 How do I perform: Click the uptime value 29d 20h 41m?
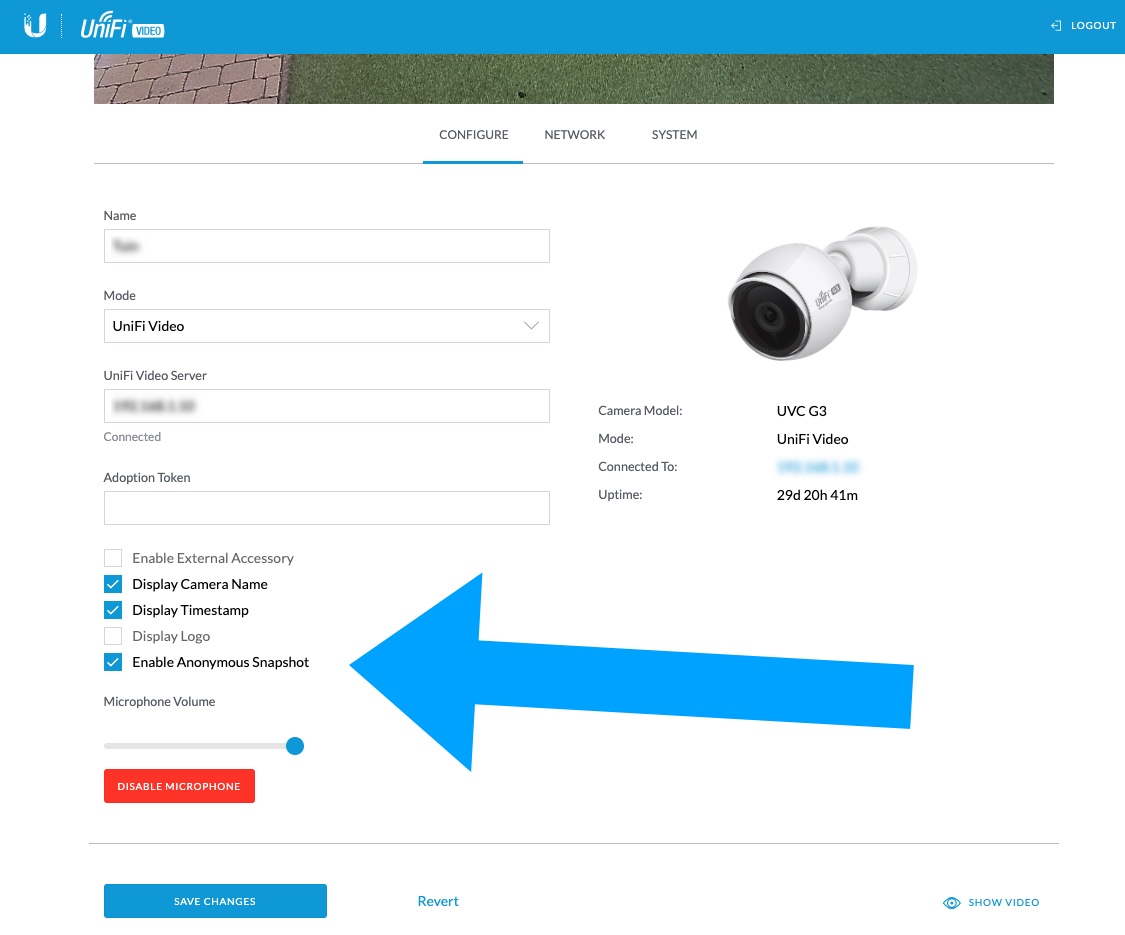[x=817, y=495]
